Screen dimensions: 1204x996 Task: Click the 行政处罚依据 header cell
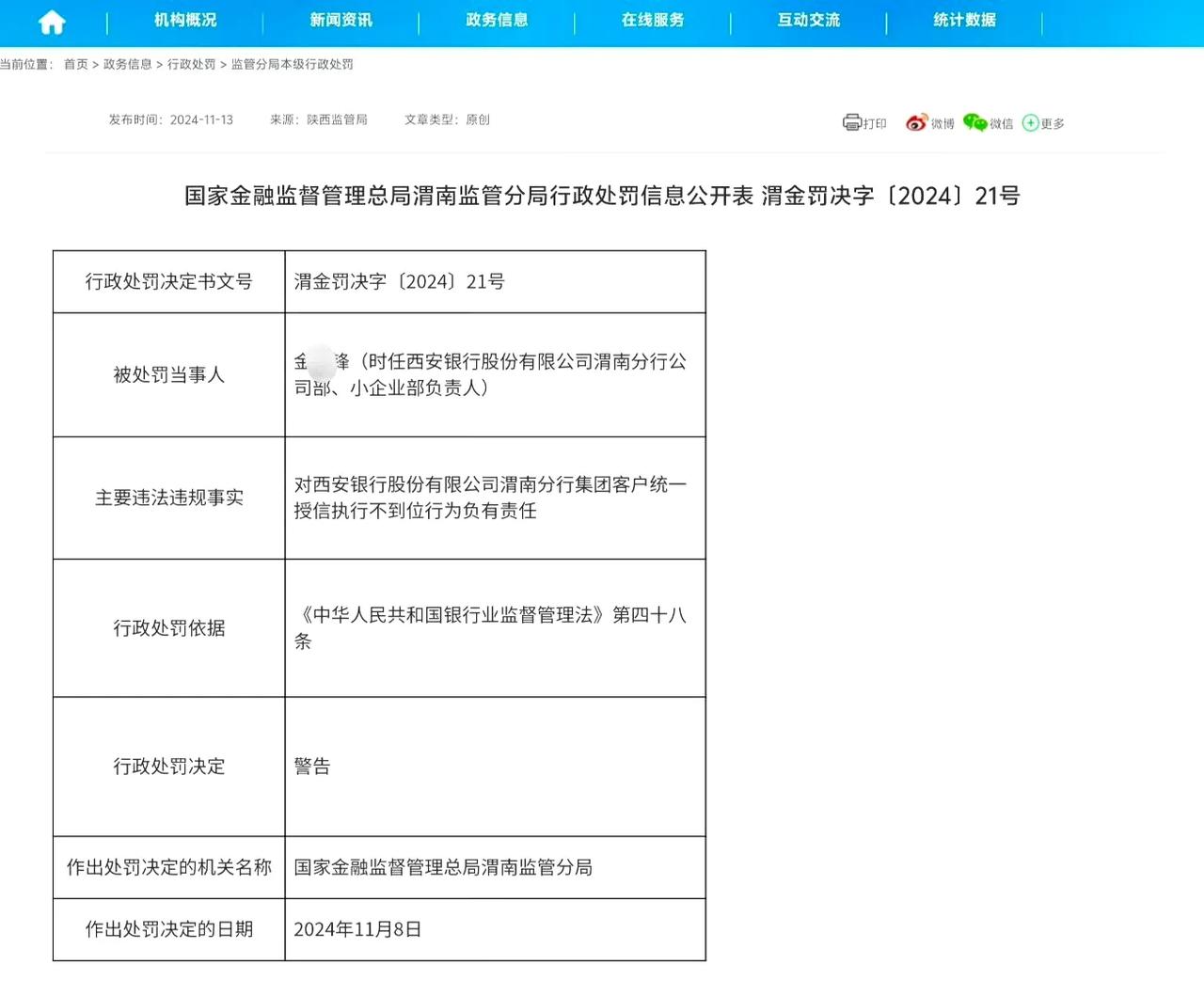[x=169, y=628]
